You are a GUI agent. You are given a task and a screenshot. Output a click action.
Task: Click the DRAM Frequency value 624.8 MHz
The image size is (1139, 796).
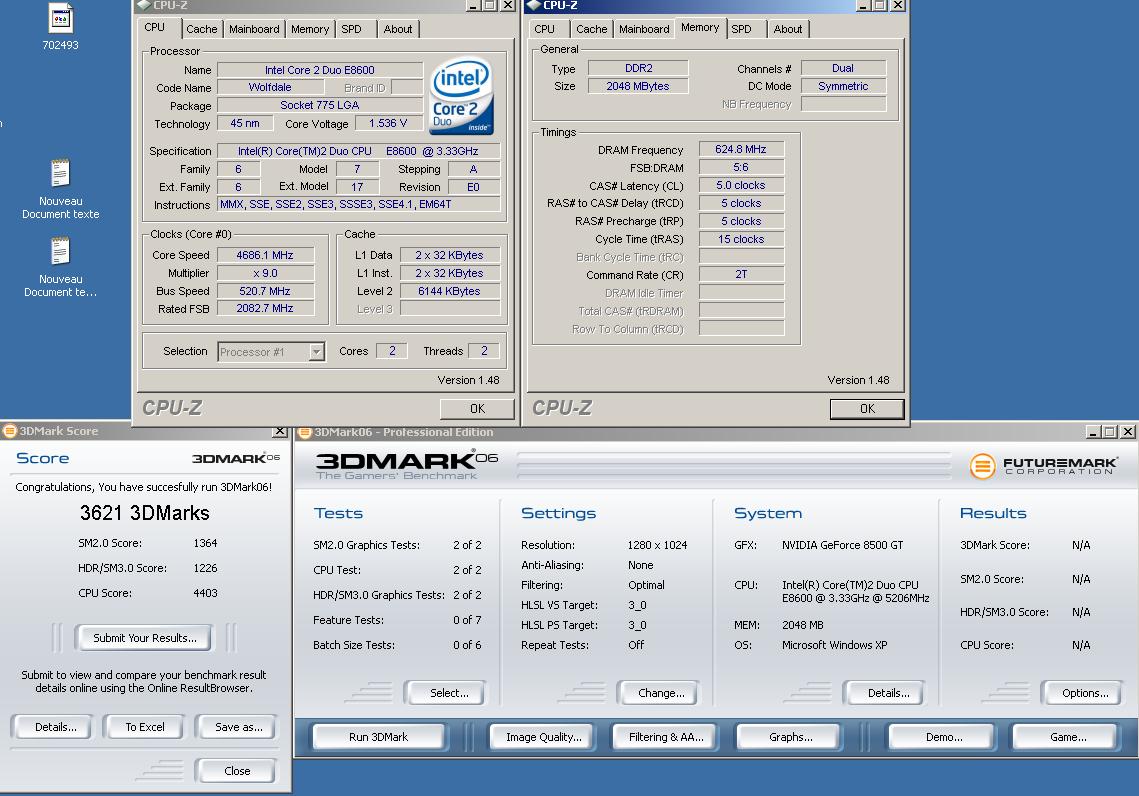[x=741, y=149]
